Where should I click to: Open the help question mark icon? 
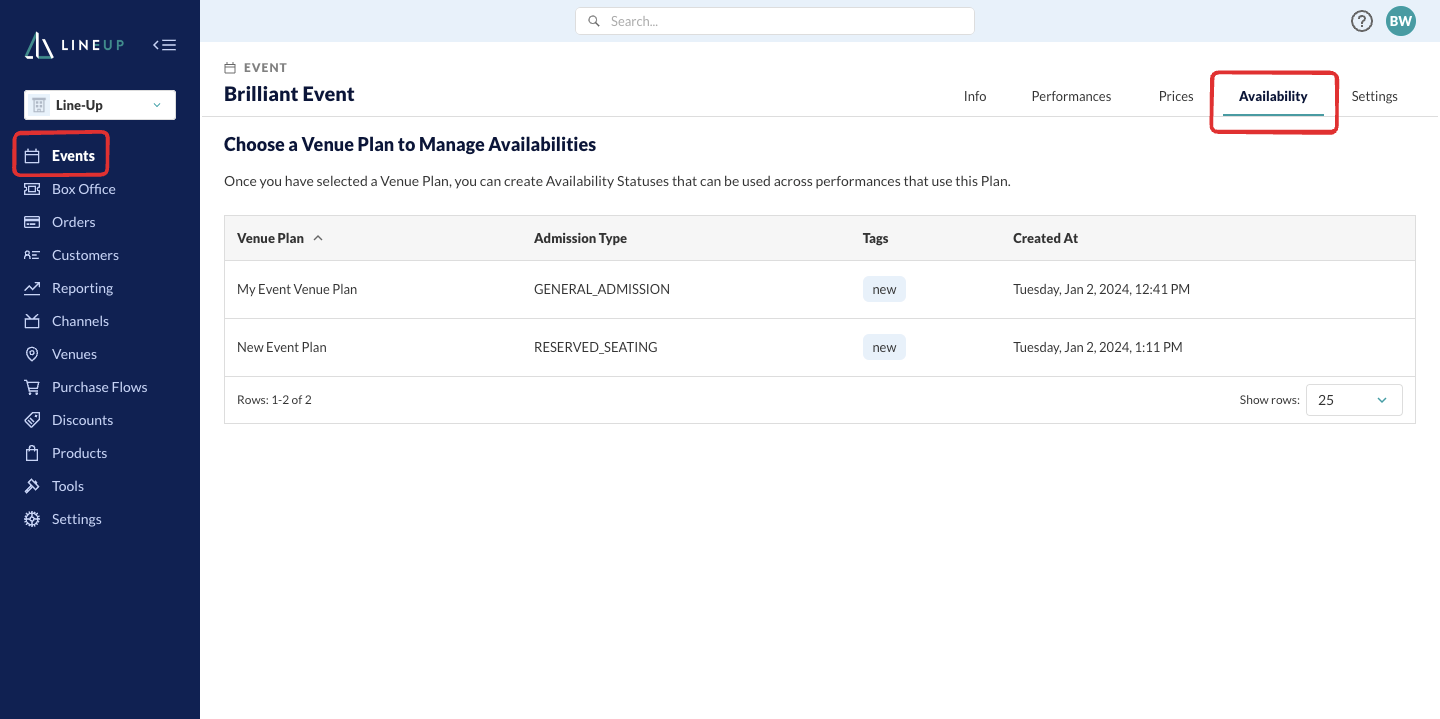[x=1362, y=21]
